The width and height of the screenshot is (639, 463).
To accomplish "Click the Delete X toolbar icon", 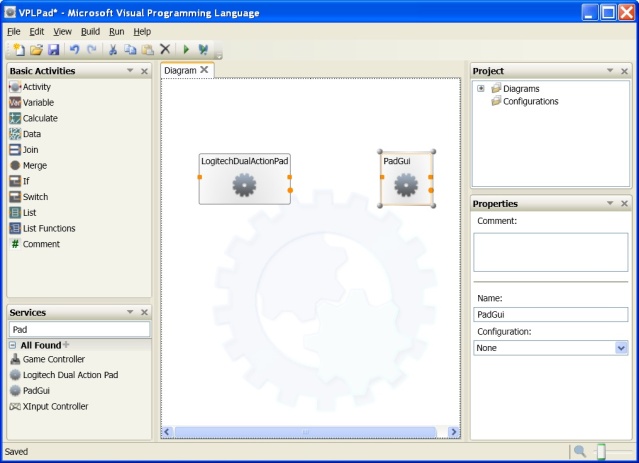I will point(165,49).
